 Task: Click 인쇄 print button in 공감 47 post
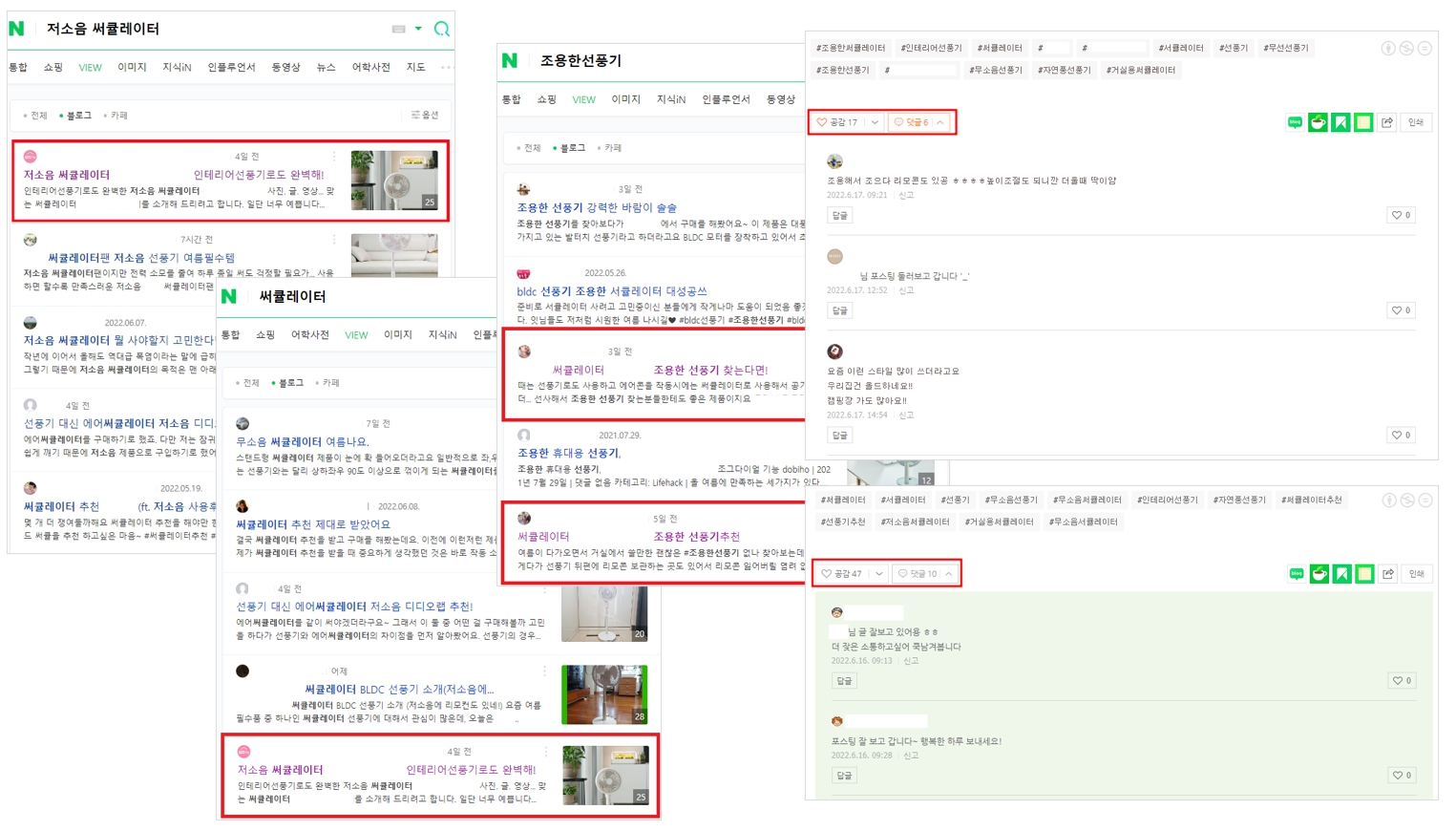[x=1417, y=574]
